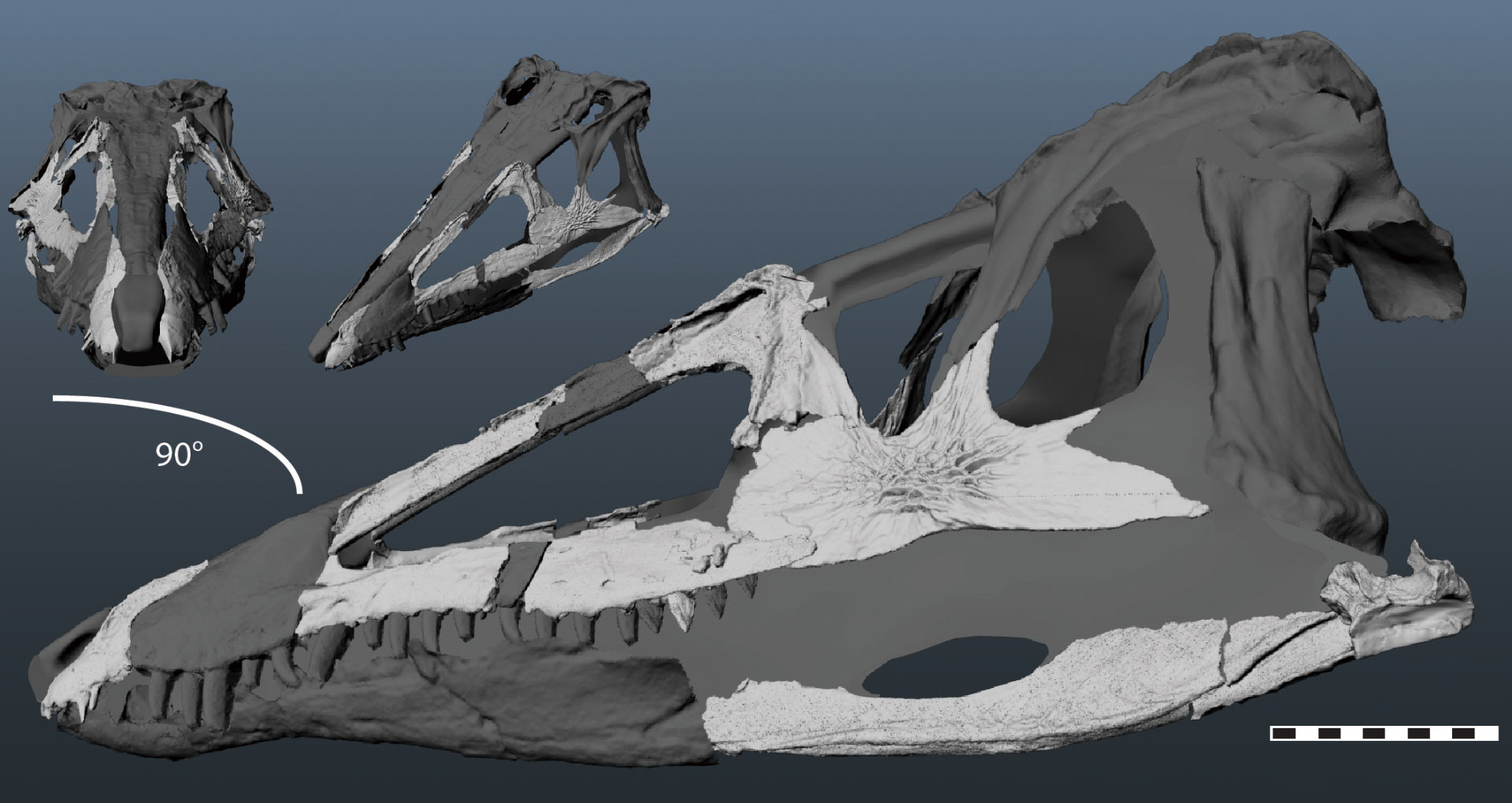Click the black-and-white scale bar
The width and height of the screenshot is (1512, 803).
(x=1384, y=733)
